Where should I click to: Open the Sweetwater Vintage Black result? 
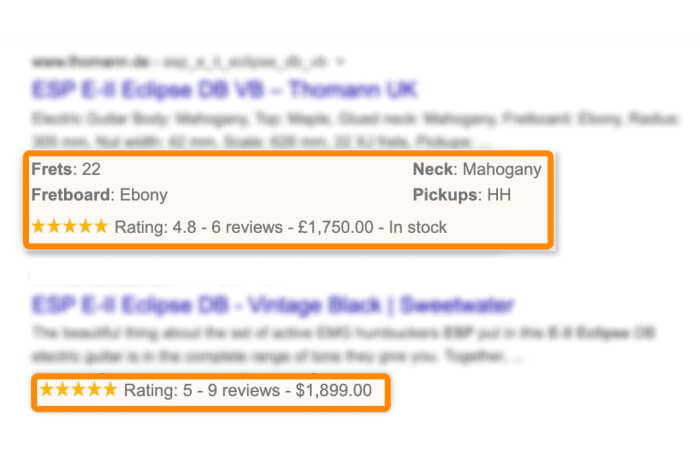pyautogui.click(x=272, y=304)
